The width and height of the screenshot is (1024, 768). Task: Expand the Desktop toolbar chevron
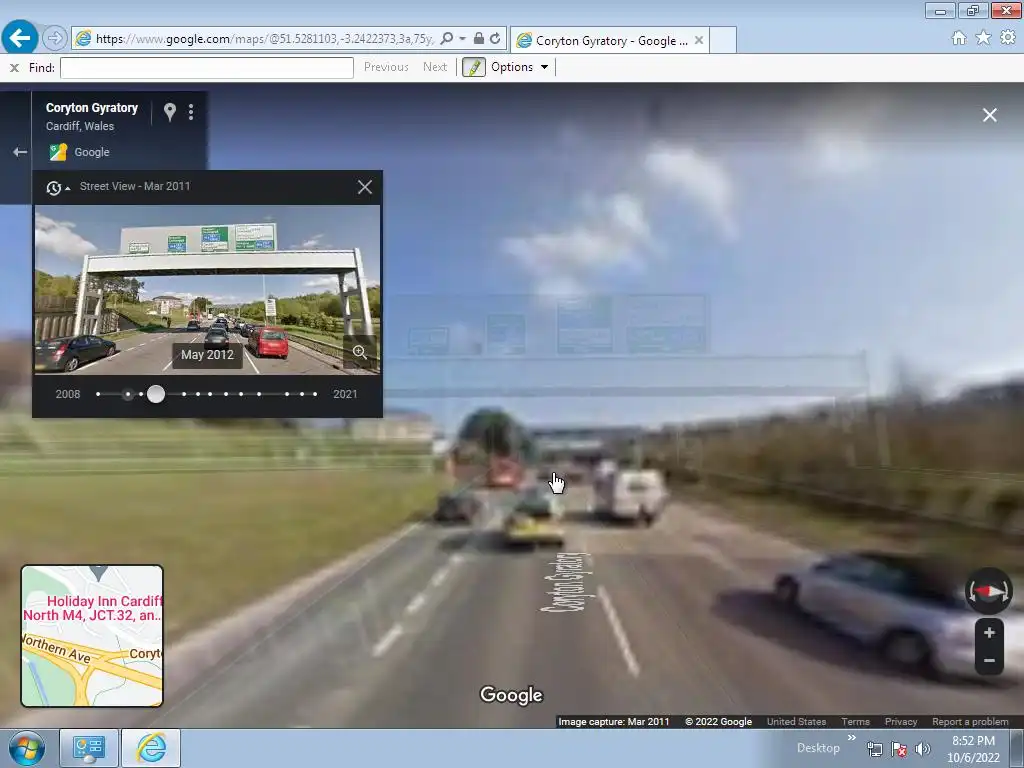coord(852,738)
